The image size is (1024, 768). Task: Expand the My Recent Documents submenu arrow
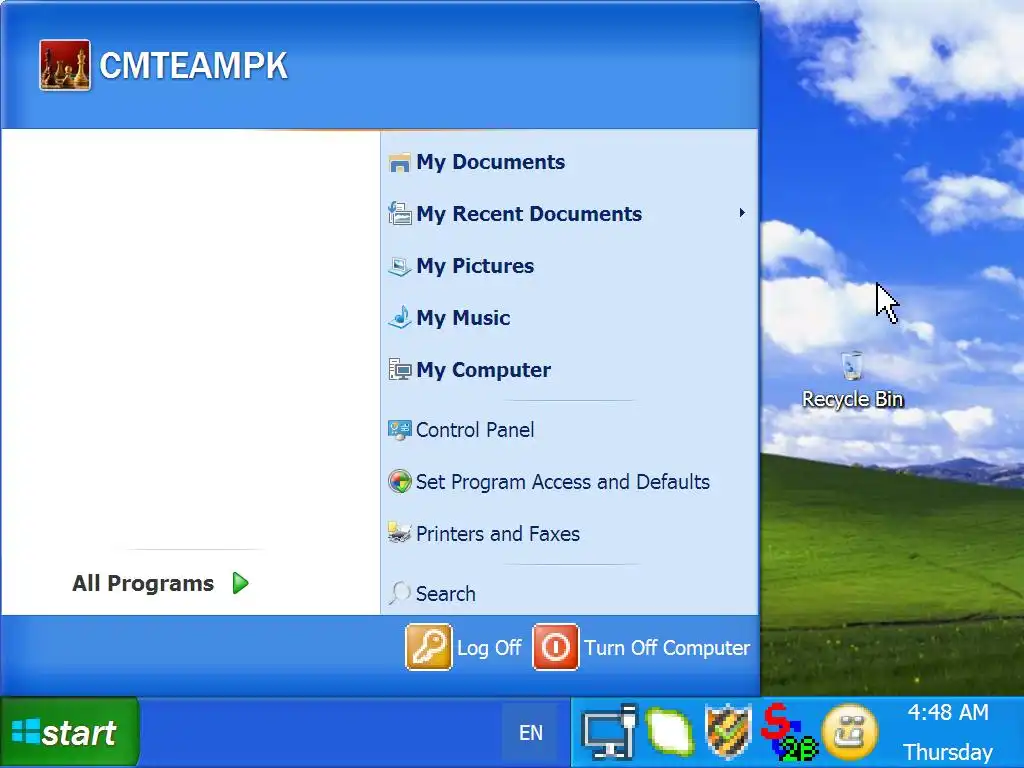pos(742,213)
